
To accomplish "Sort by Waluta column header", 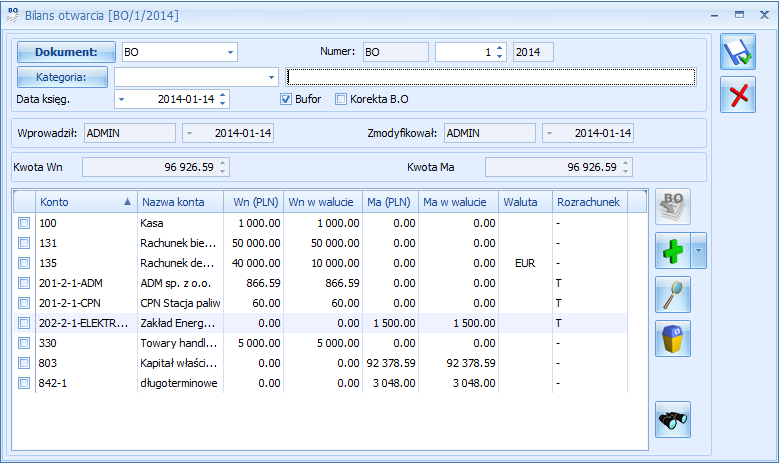I will click(x=525, y=202).
